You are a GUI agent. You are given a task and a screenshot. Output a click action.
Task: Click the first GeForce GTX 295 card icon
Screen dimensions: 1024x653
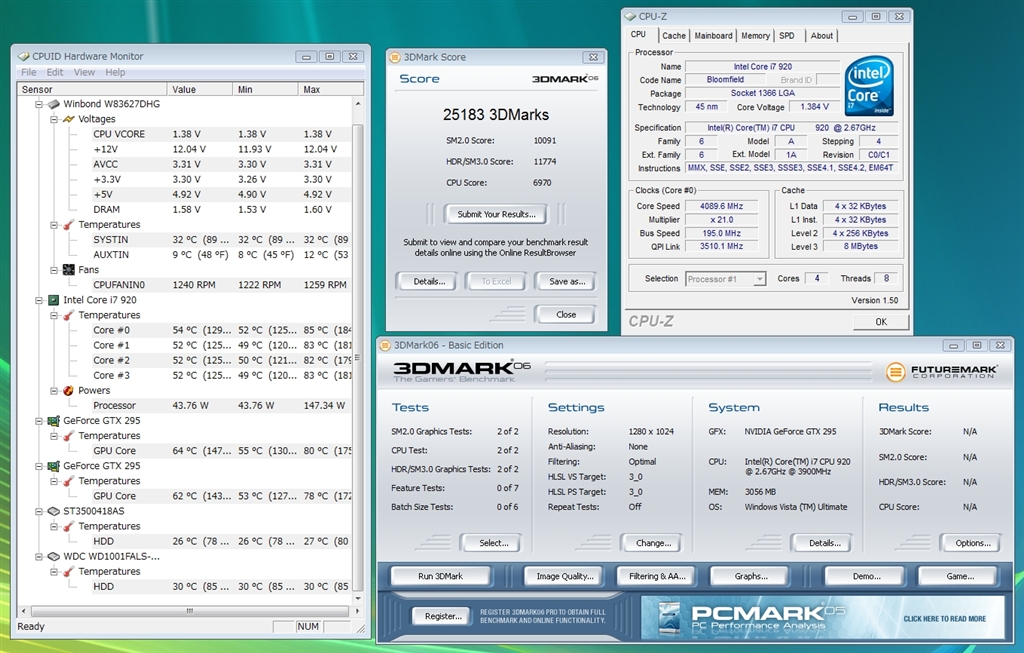tap(54, 421)
